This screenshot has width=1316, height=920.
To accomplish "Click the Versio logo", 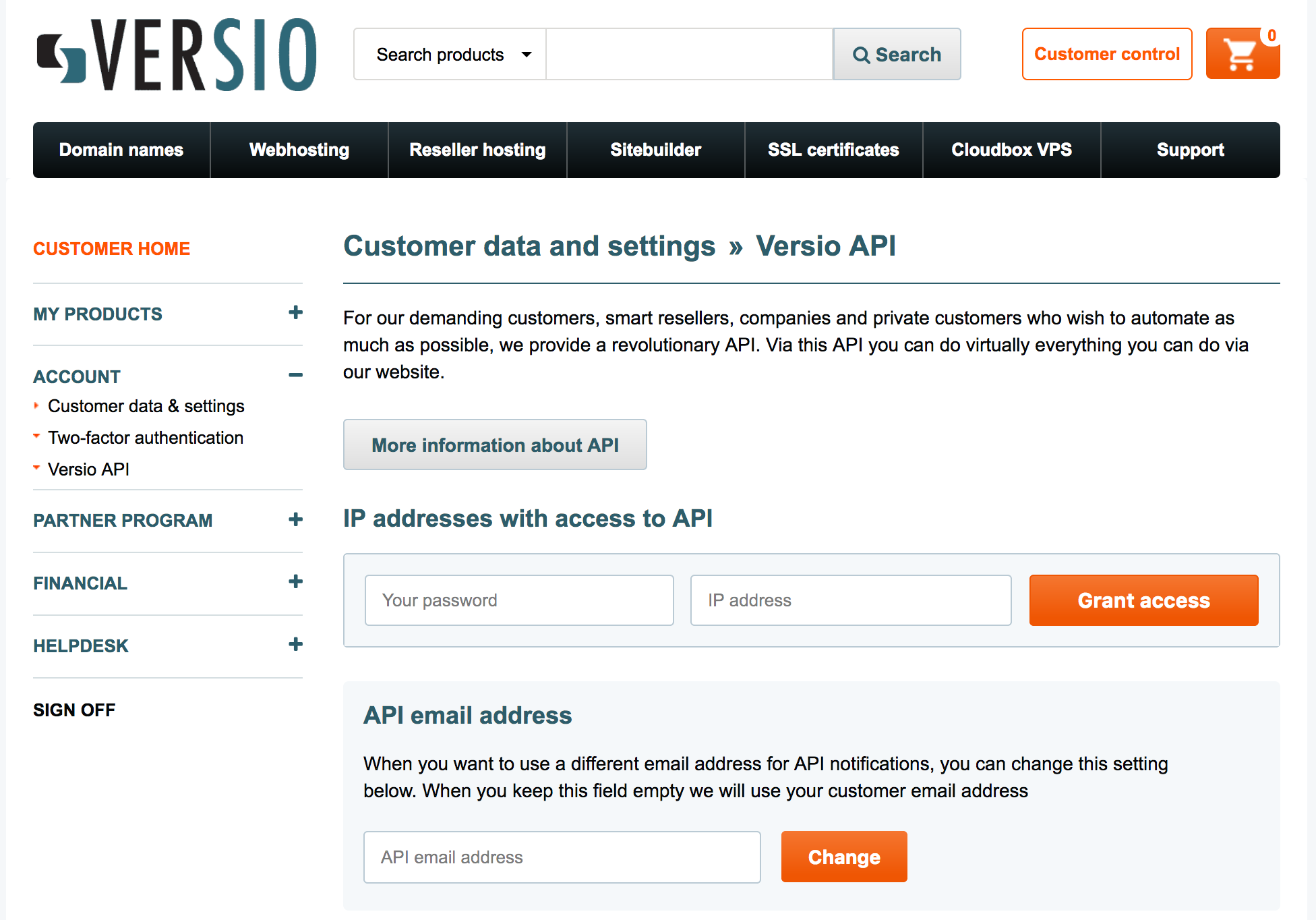I will (177, 54).
